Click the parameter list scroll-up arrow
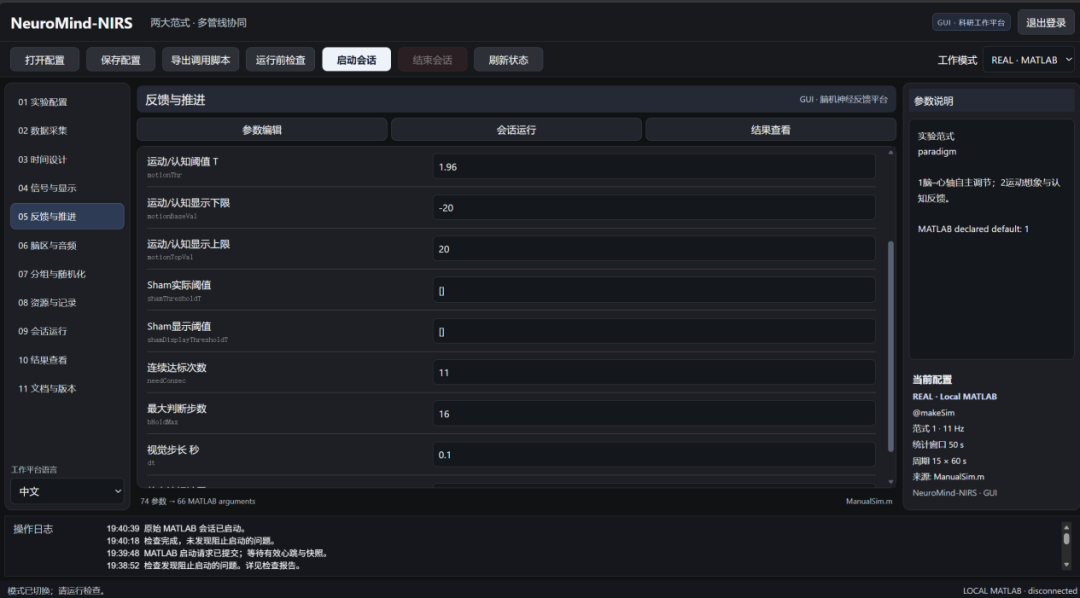 point(891,152)
